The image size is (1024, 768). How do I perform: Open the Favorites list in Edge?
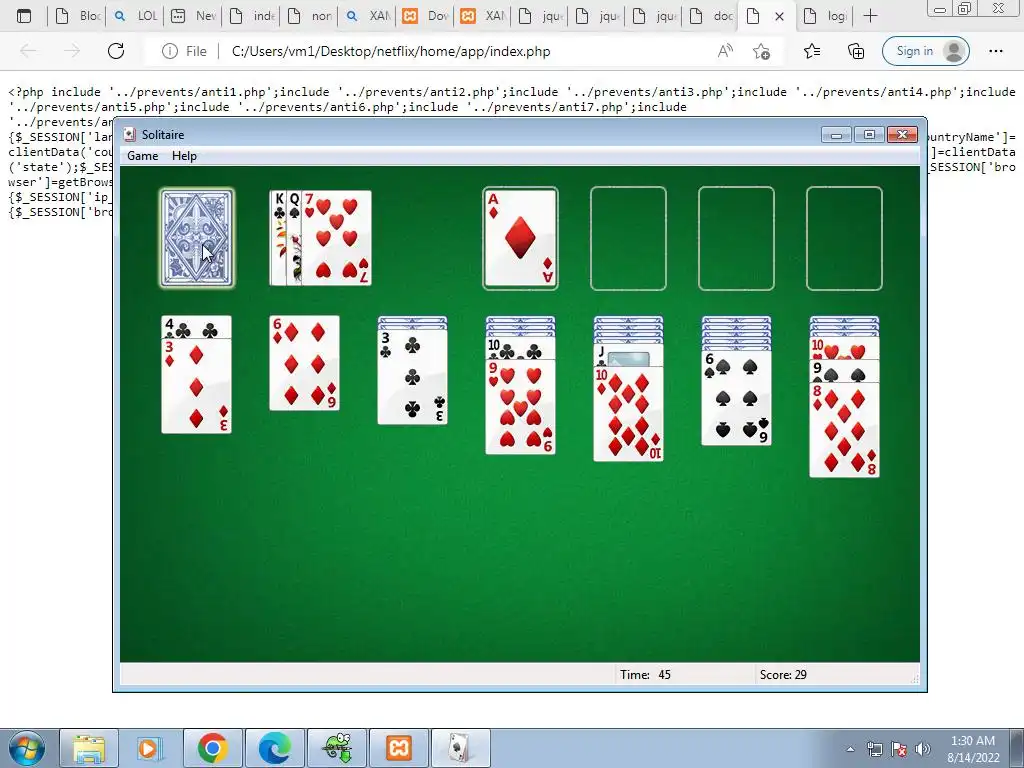812,51
